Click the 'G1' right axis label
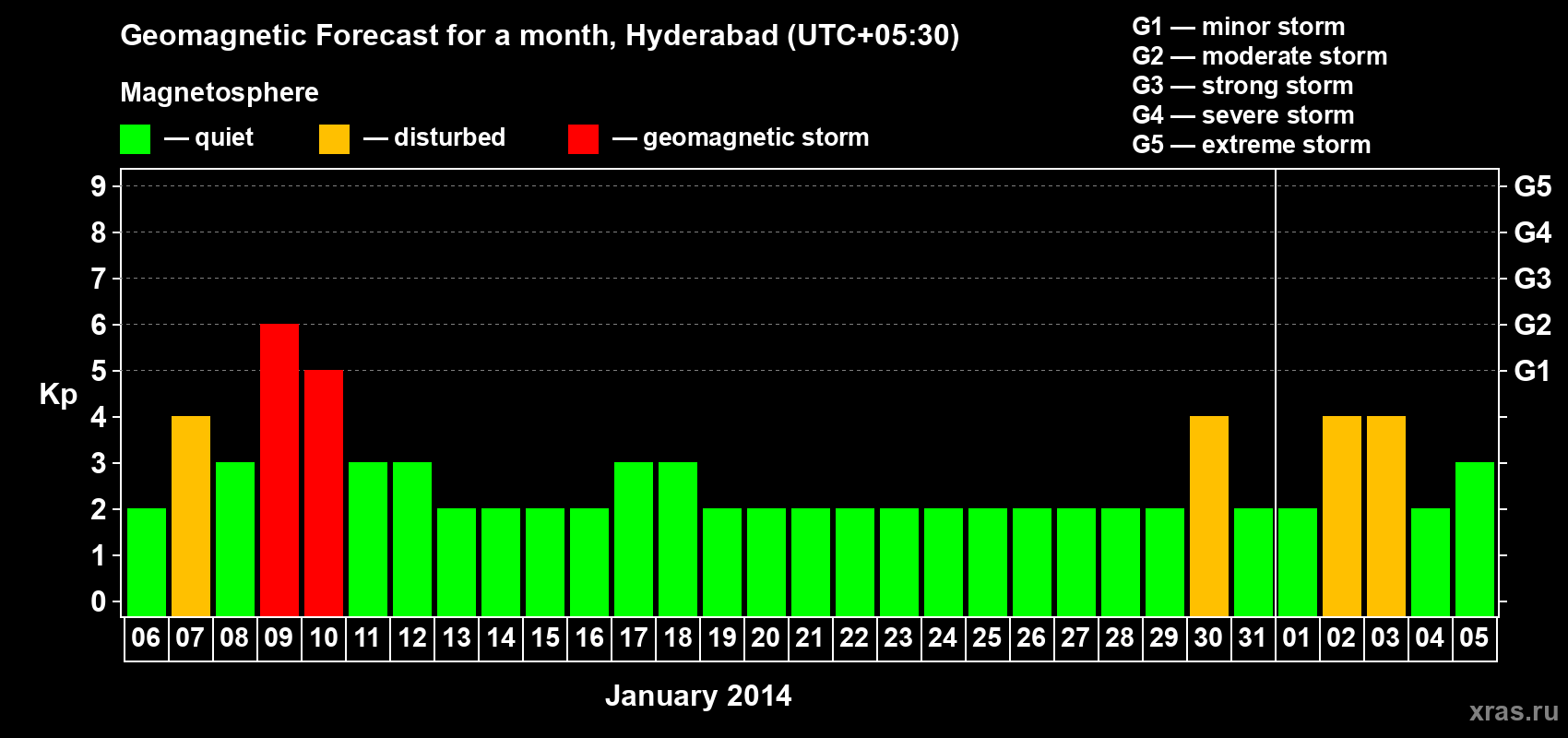 click(x=1533, y=371)
